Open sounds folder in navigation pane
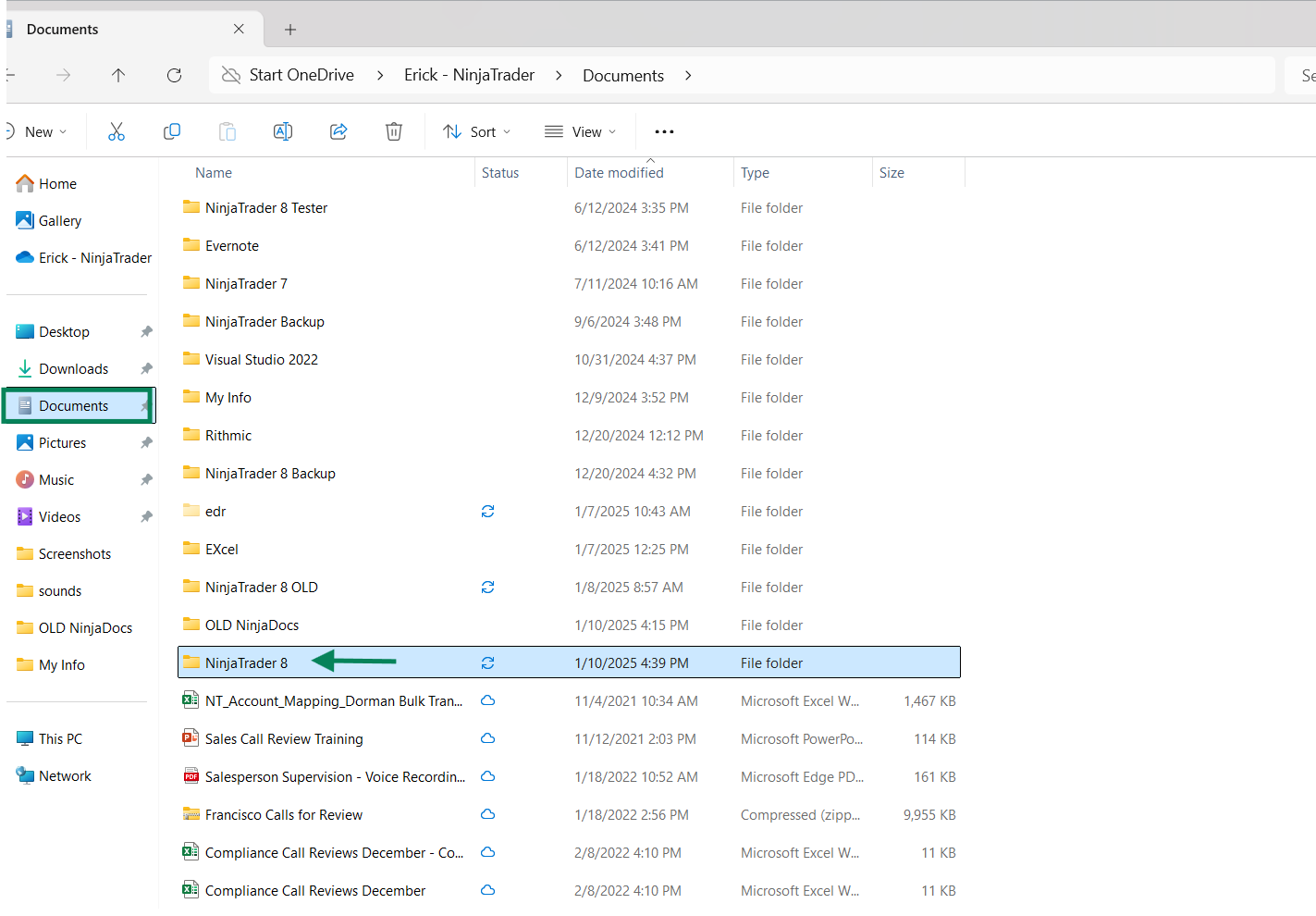Viewport: 1316px width, 916px height. pos(60,591)
